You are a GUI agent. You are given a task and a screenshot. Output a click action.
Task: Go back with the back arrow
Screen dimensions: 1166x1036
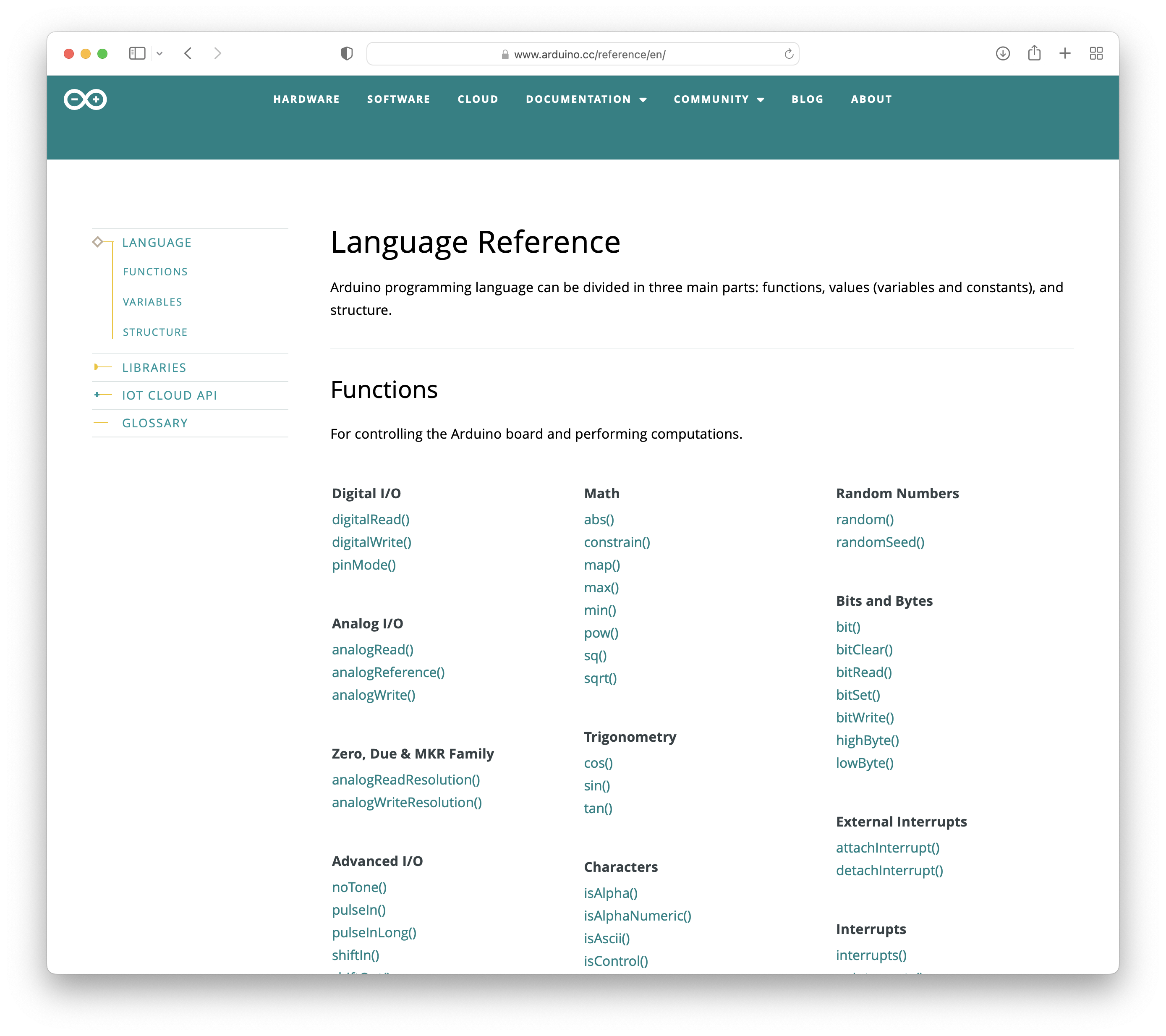coord(188,54)
